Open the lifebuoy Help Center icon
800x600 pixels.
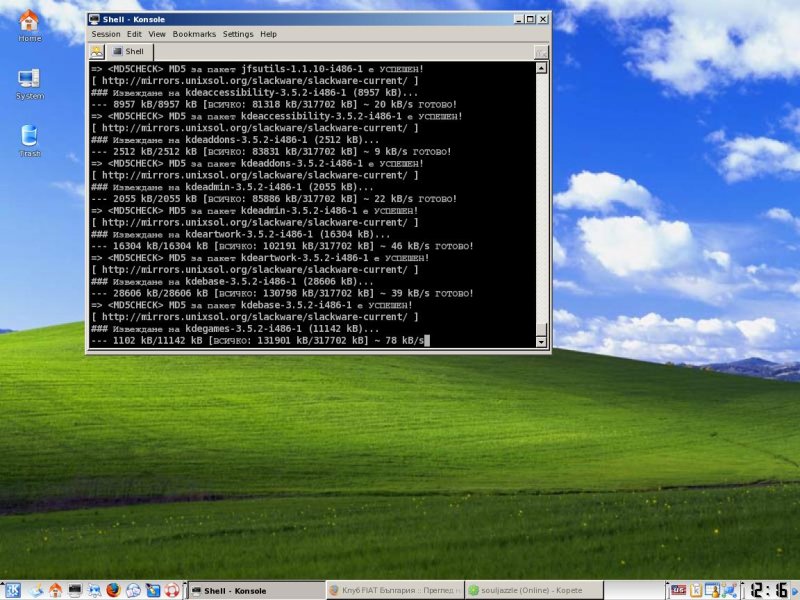pos(171,590)
